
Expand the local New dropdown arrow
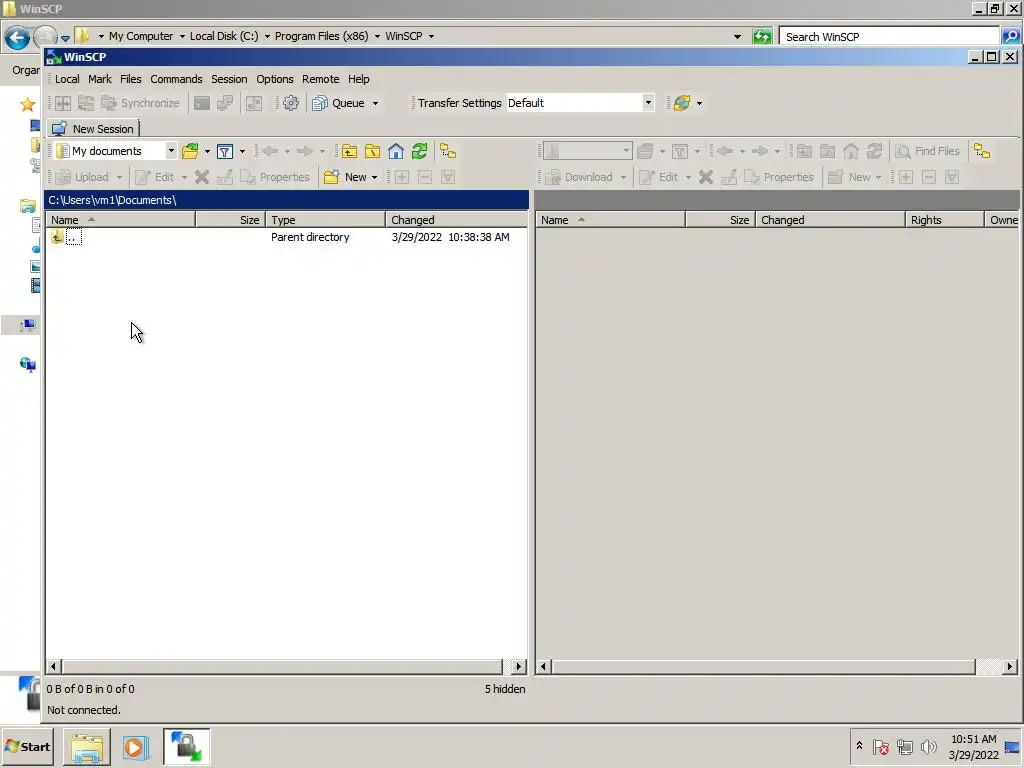coord(374,177)
